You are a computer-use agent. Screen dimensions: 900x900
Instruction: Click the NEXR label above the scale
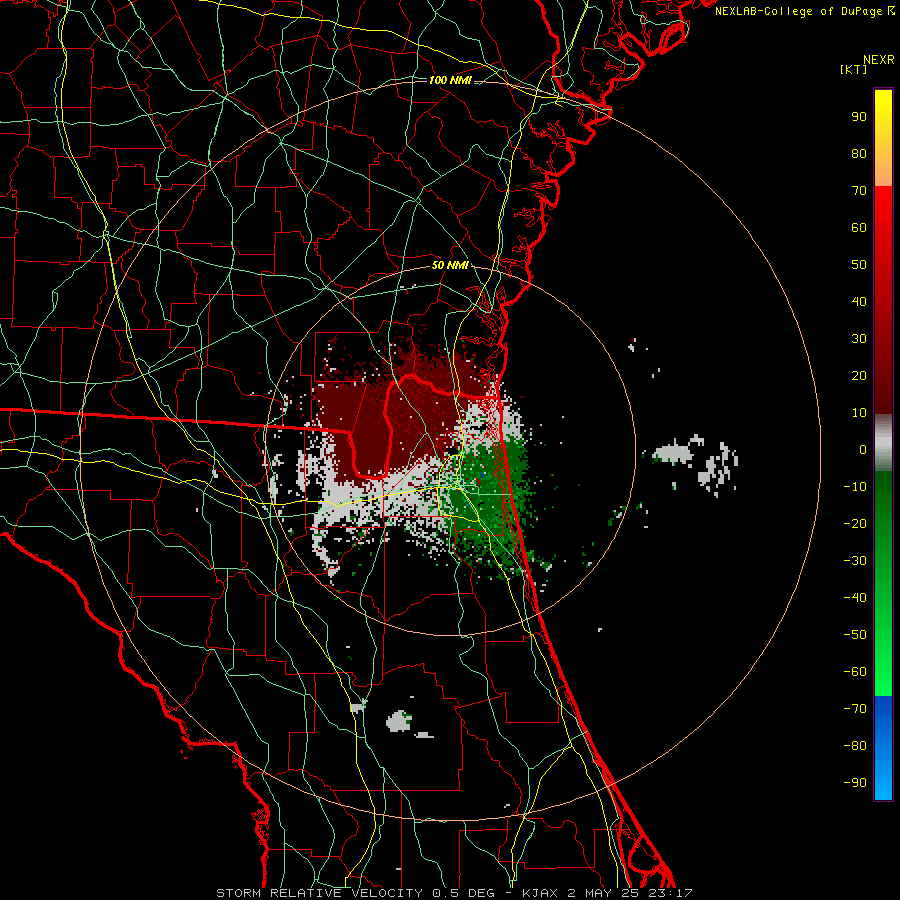pyautogui.click(x=879, y=60)
